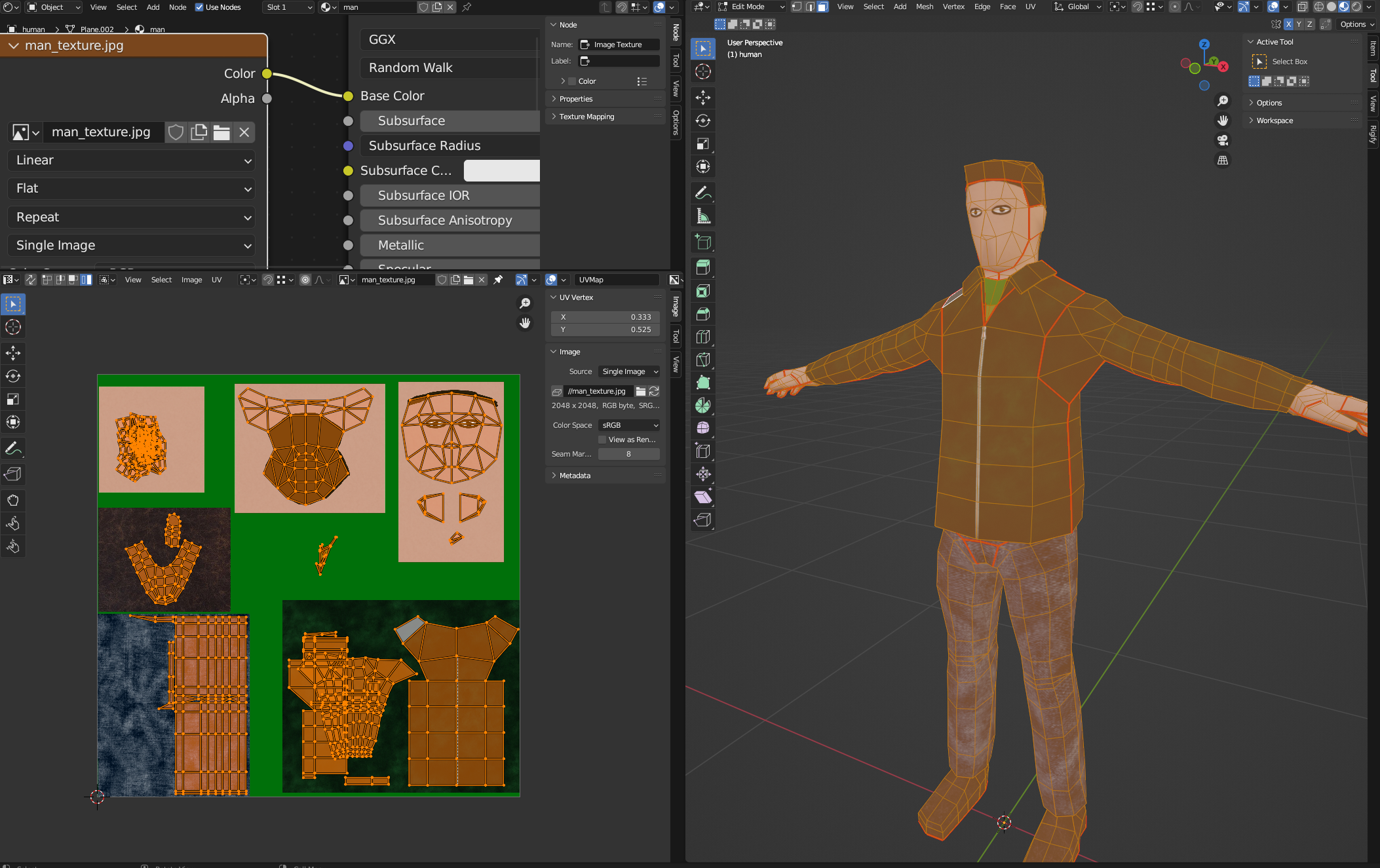
Task: Select the Loop Cut tool
Action: click(702, 337)
